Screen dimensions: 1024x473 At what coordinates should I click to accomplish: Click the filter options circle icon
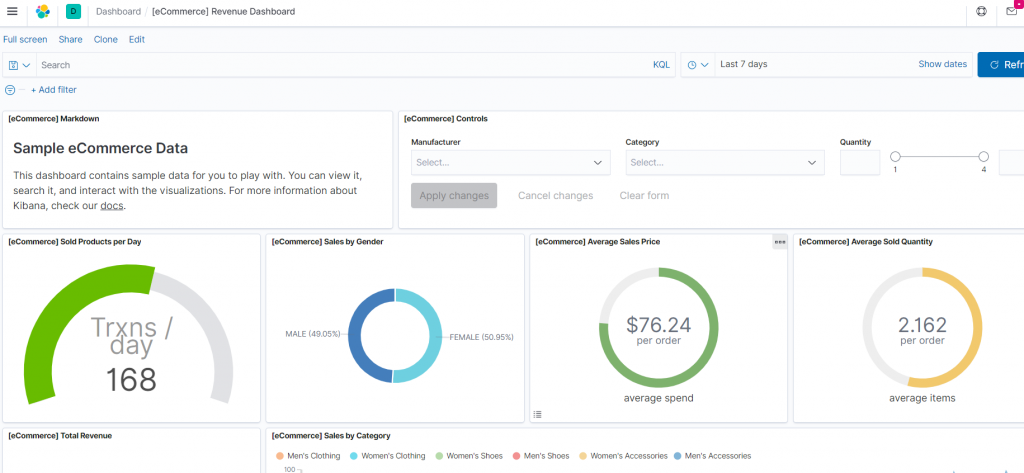(10, 90)
